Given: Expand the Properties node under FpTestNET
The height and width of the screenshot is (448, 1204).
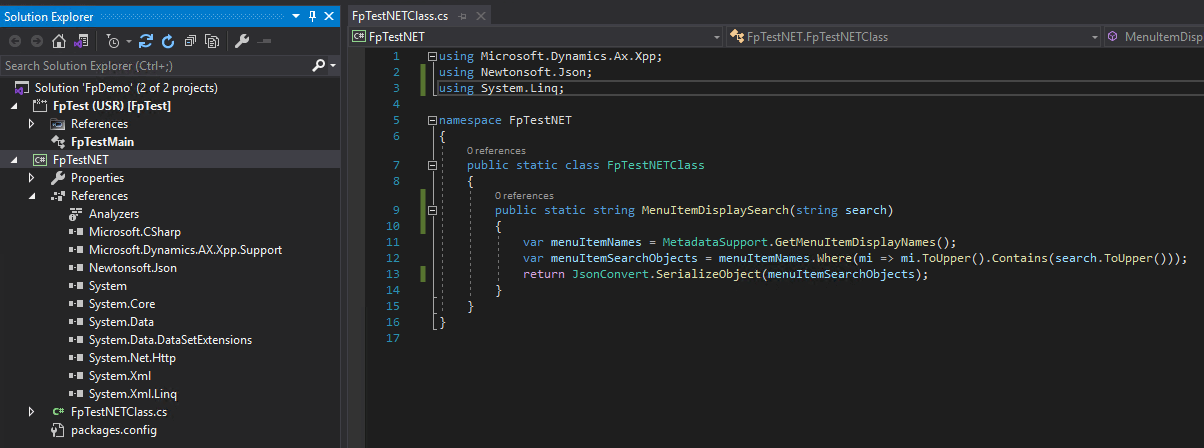Looking at the screenshot, I should (31, 178).
